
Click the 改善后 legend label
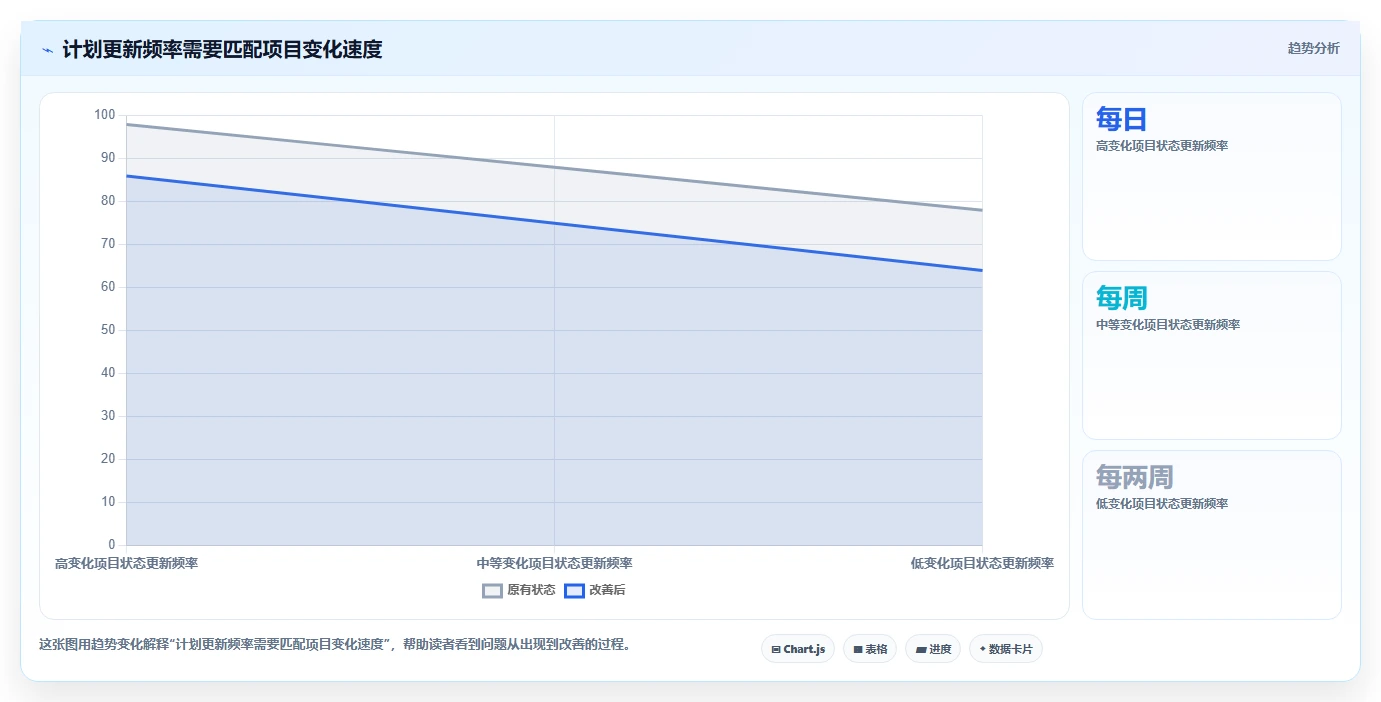click(x=607, y=590)
